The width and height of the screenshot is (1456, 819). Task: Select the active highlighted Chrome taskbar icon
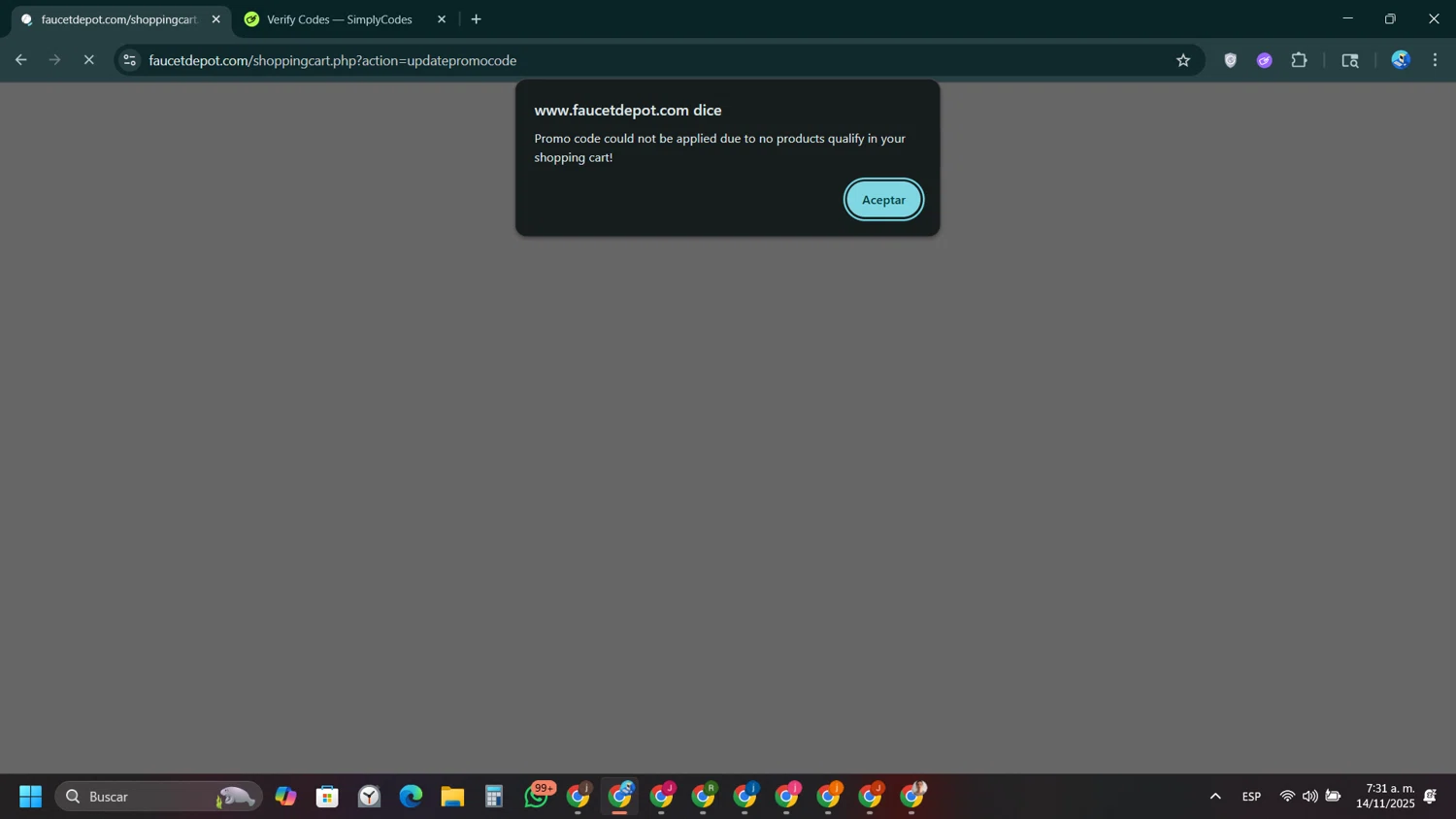point(620,797)
